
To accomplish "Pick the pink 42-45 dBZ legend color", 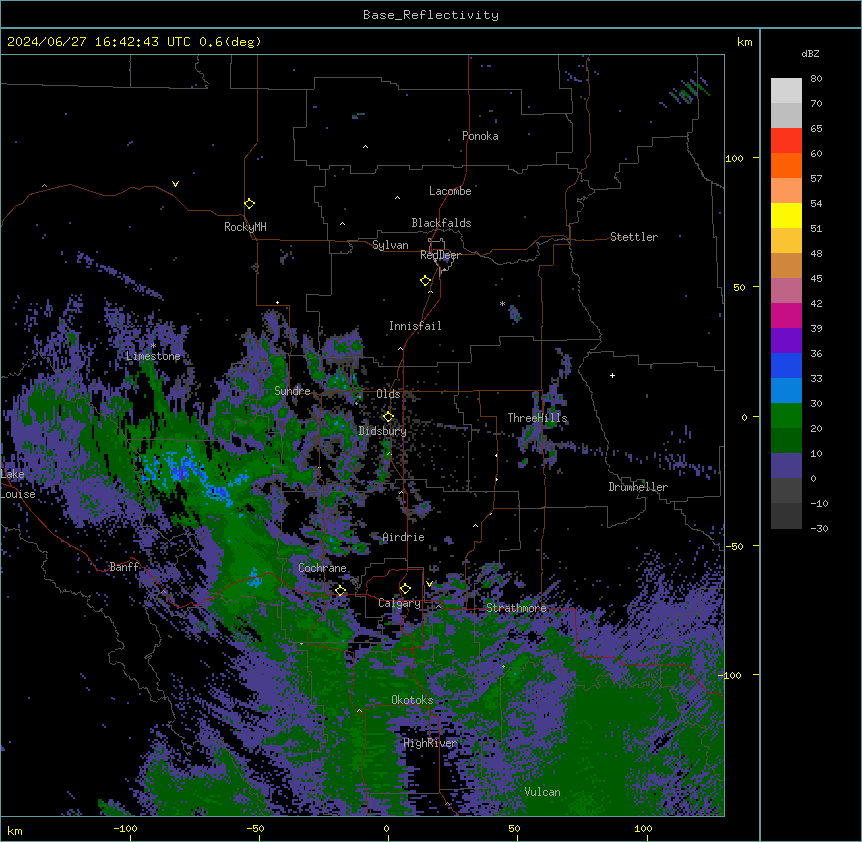I will point(786,291).
